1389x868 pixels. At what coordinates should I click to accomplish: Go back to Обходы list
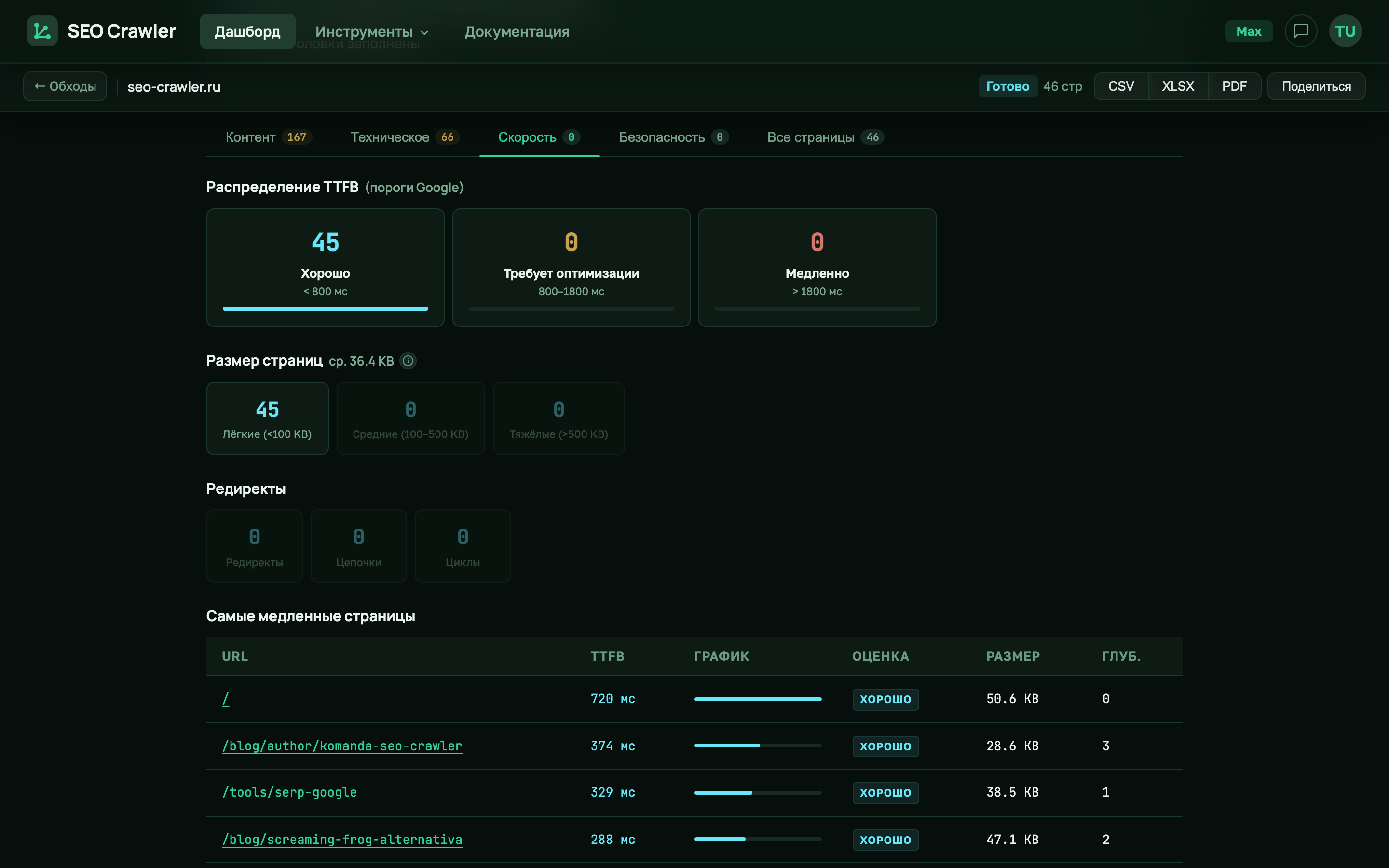click(x=65, y=86)
